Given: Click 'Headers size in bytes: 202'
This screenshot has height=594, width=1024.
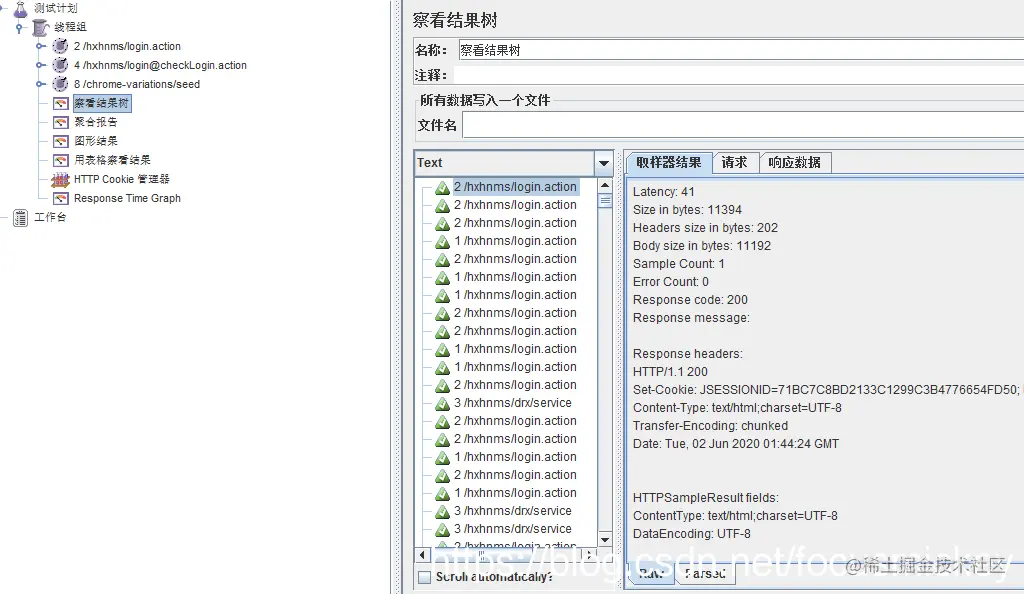Looking at the screenshot, I should click(705, 228).
